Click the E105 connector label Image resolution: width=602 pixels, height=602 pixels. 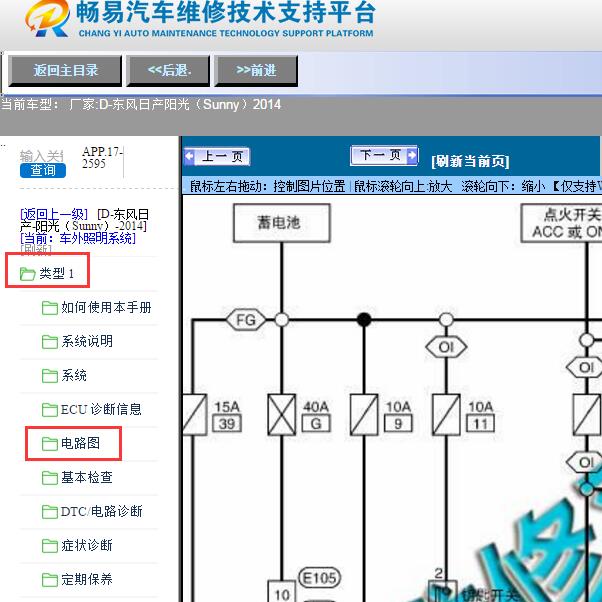point(319,577)
